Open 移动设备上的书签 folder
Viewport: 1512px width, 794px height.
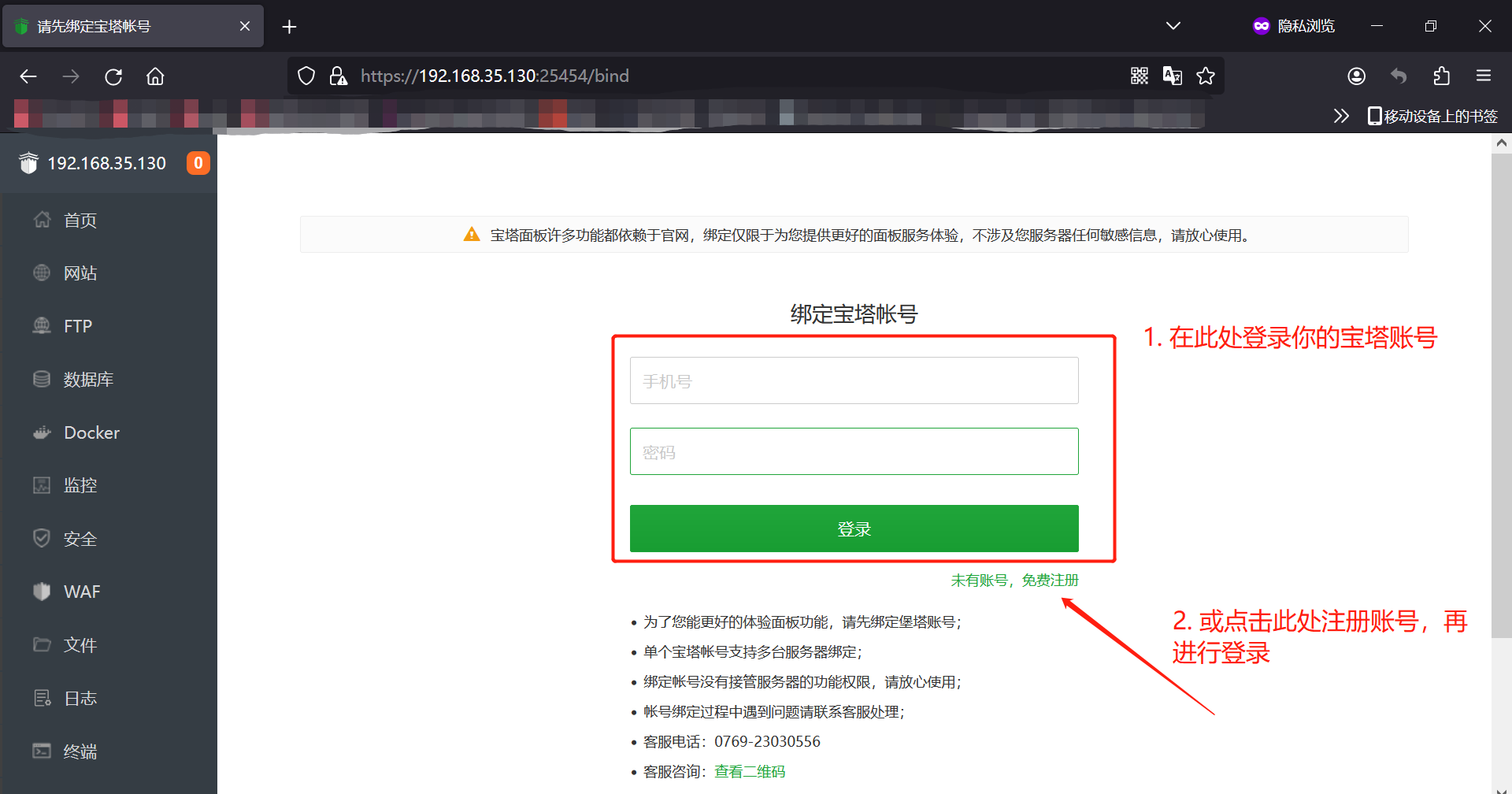pyautogui.click(x=1432, y=116)
